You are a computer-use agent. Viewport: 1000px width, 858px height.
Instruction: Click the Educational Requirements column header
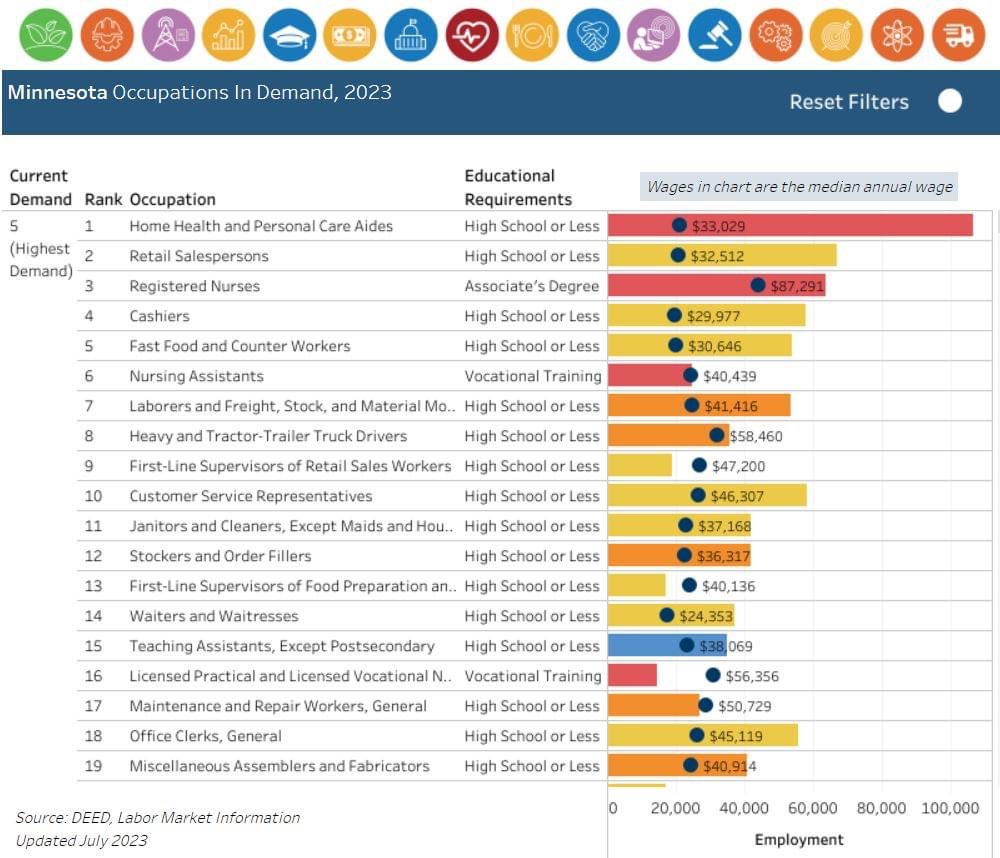[x=518, y=188]
